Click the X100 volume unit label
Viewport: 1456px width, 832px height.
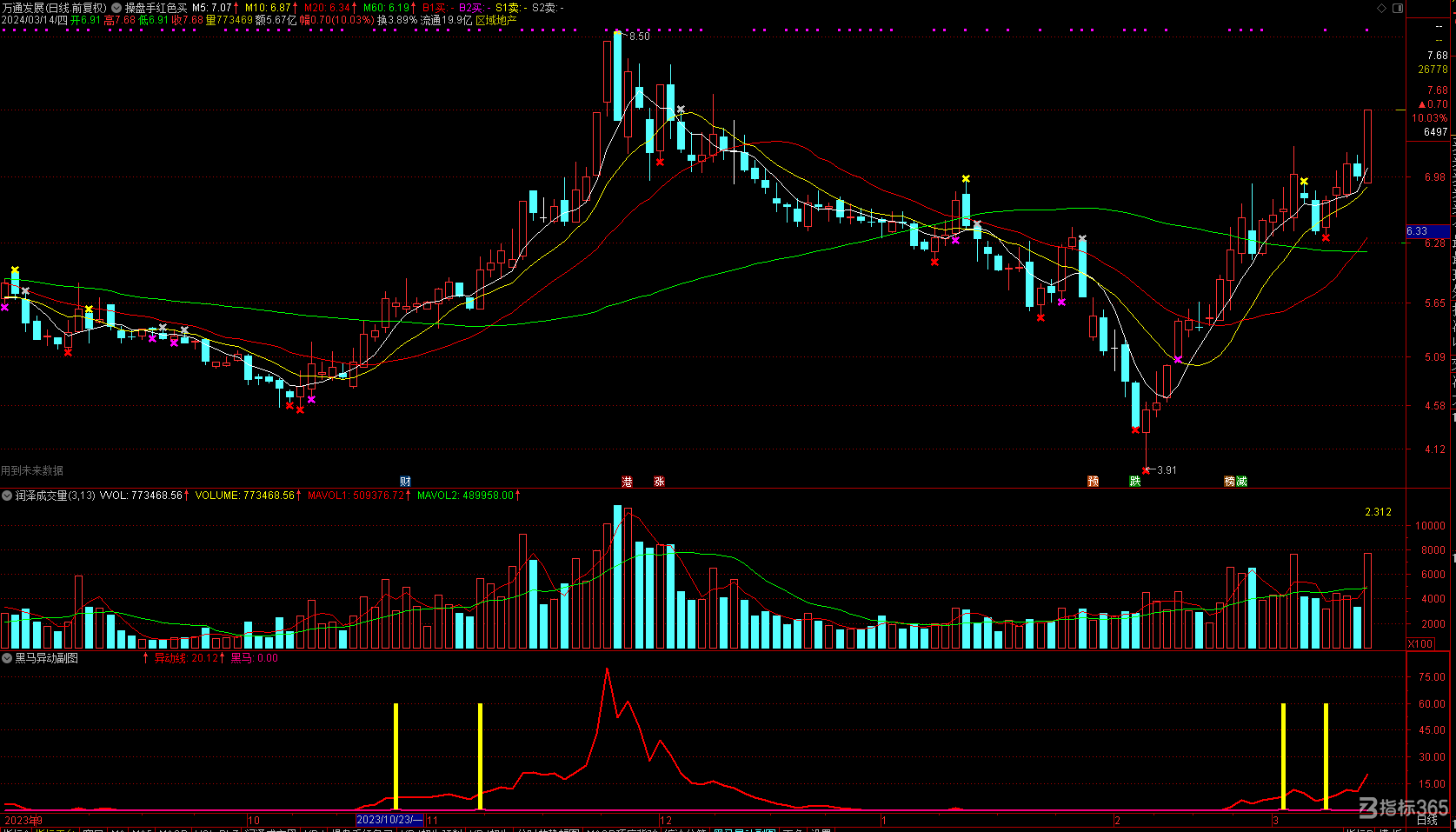(x=1421, y=644)
